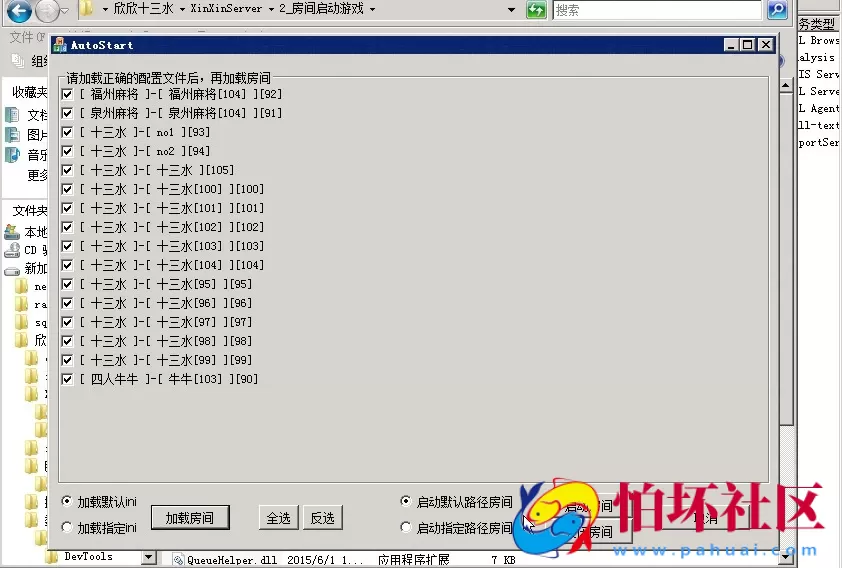The width and height of the screenshot is (842, 568).
Task: Click the QueueHelper.dll file icon
Action: [178, 560]
